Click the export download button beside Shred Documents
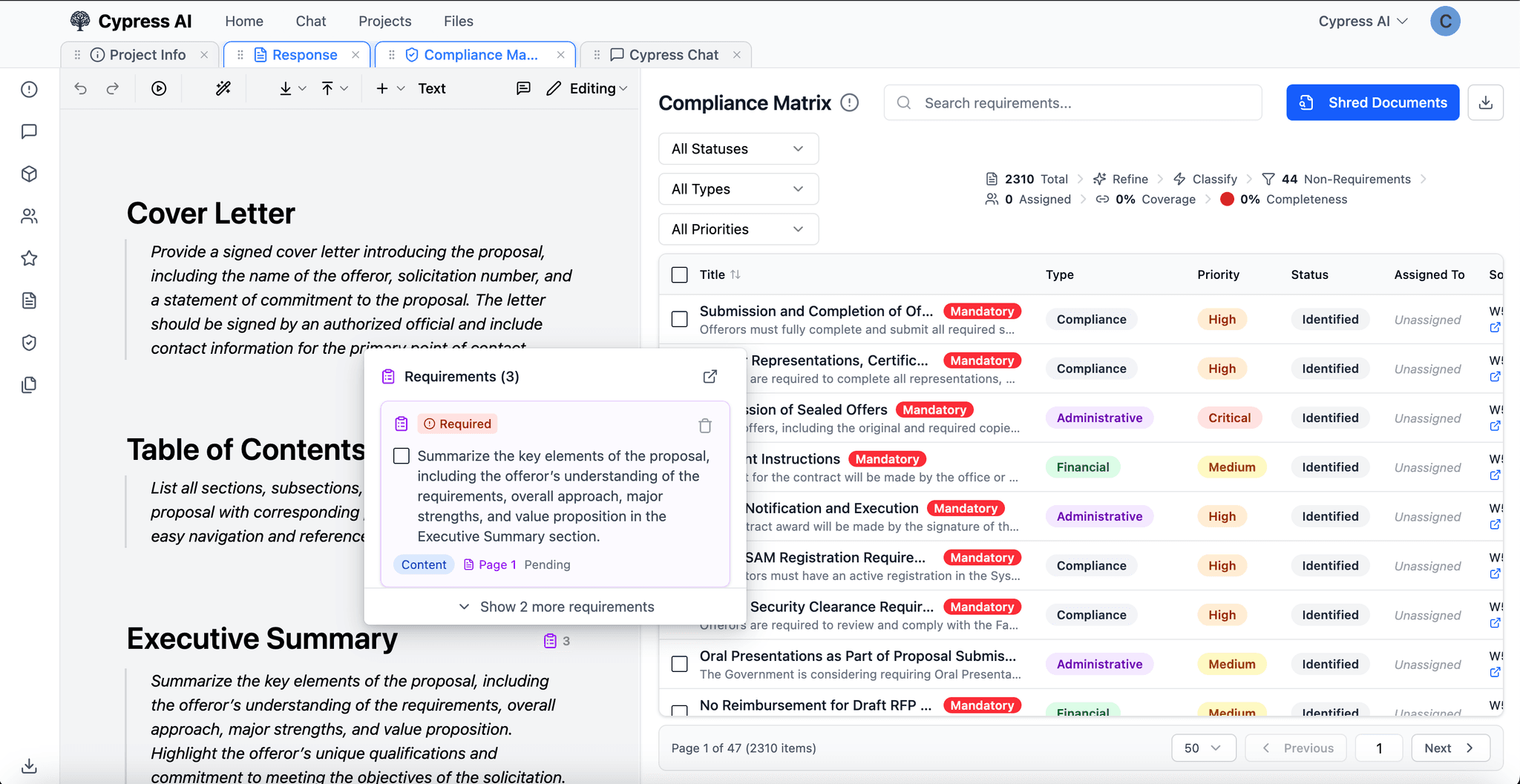This screenshot has height=784, width=1520. click(1486, 102)
